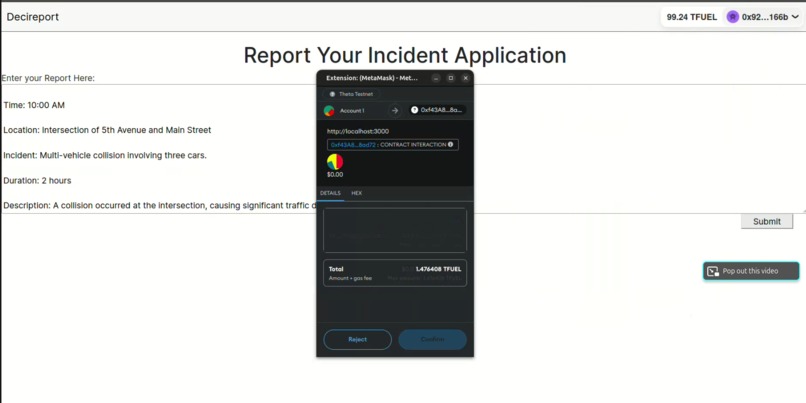Click the 'Description: A collision occurred' line
This screenshot has height=403, width=806.
[159, 206]
